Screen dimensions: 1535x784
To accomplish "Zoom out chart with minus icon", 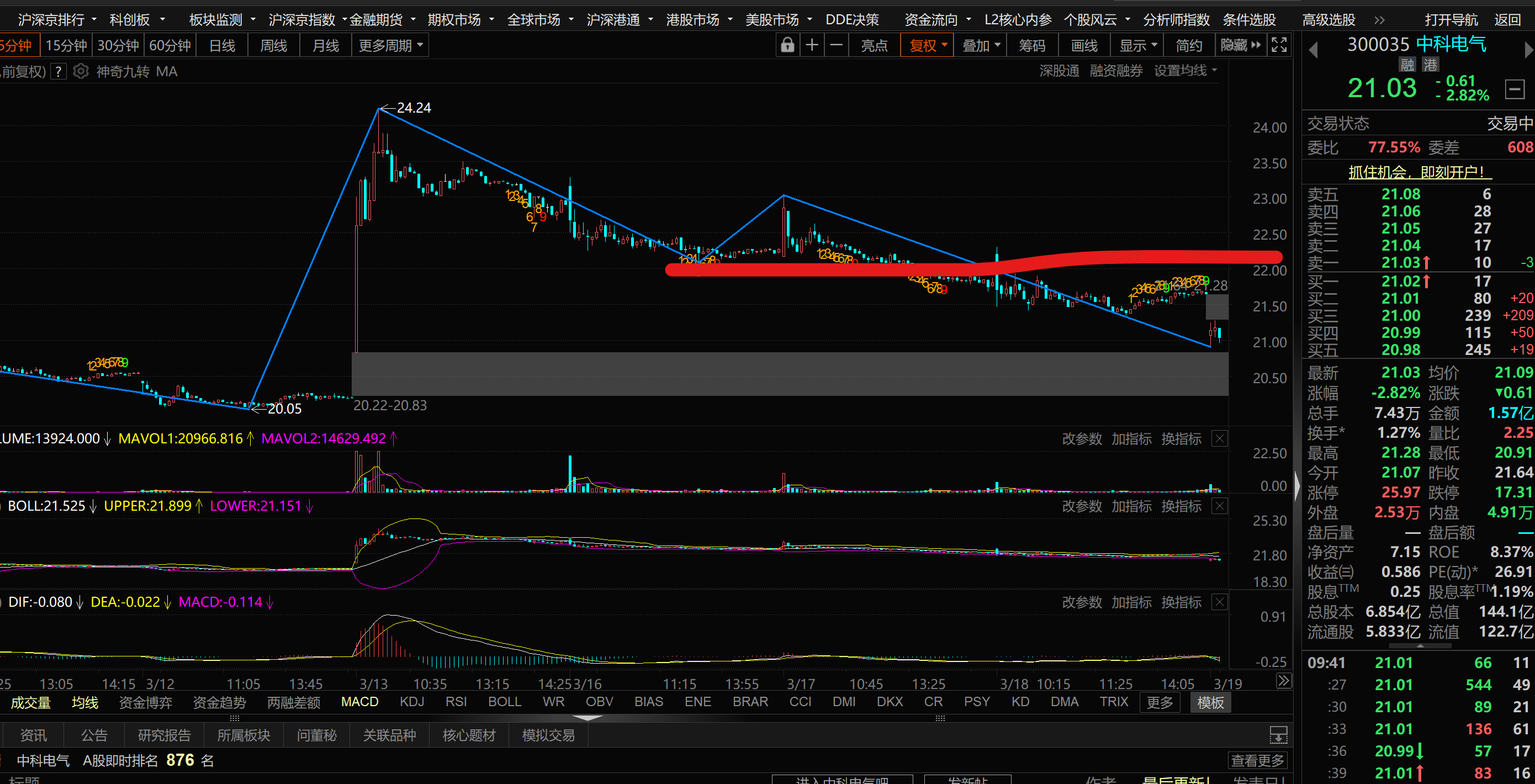I will 836,45.
